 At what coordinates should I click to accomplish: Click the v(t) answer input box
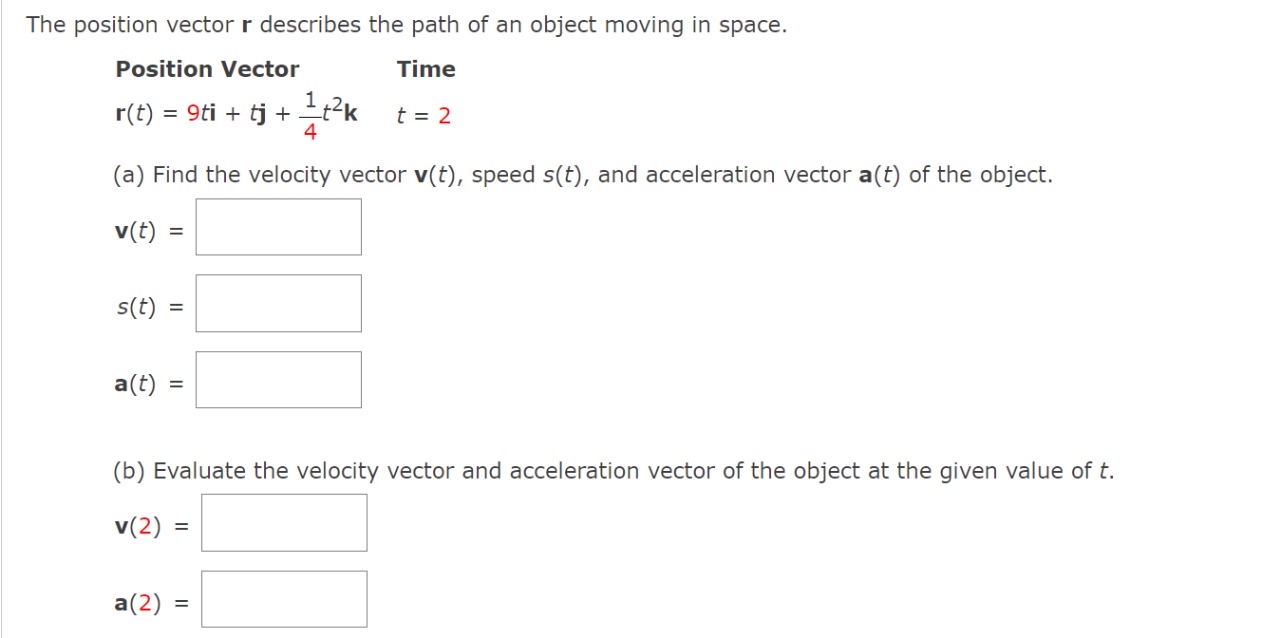[x=278, y=227]
